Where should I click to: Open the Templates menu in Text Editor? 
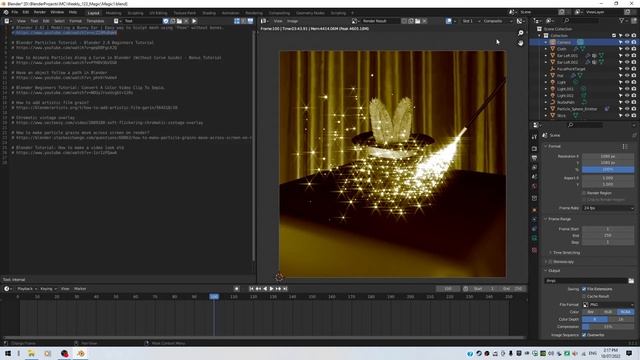(95, 21)
